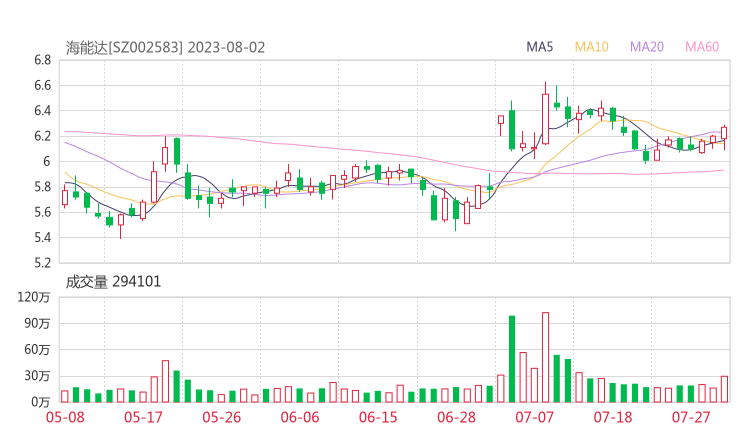Screen dimensions: 740x440
Task: Click the 90万 volume axis label
Action: [x=38, y=324]
